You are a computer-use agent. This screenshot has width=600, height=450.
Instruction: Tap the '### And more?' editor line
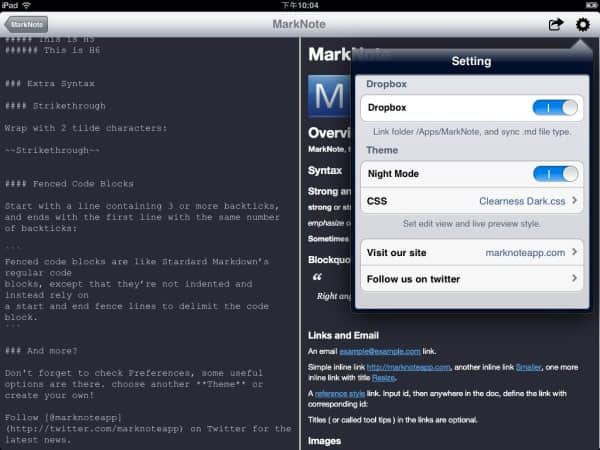41,351
